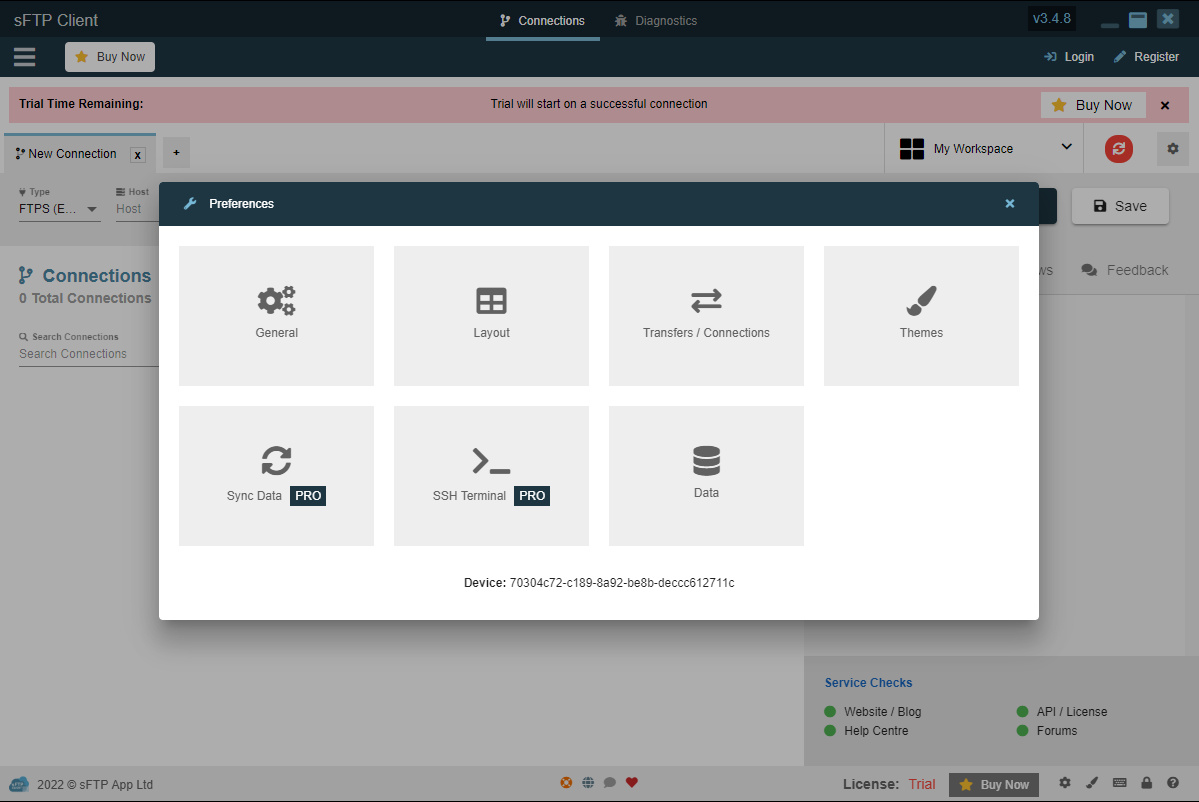Image resolution: width=1199 pixels, height=802 pixels.
Task: Click version v3.4.8 label
Action: click(1051, 18)
